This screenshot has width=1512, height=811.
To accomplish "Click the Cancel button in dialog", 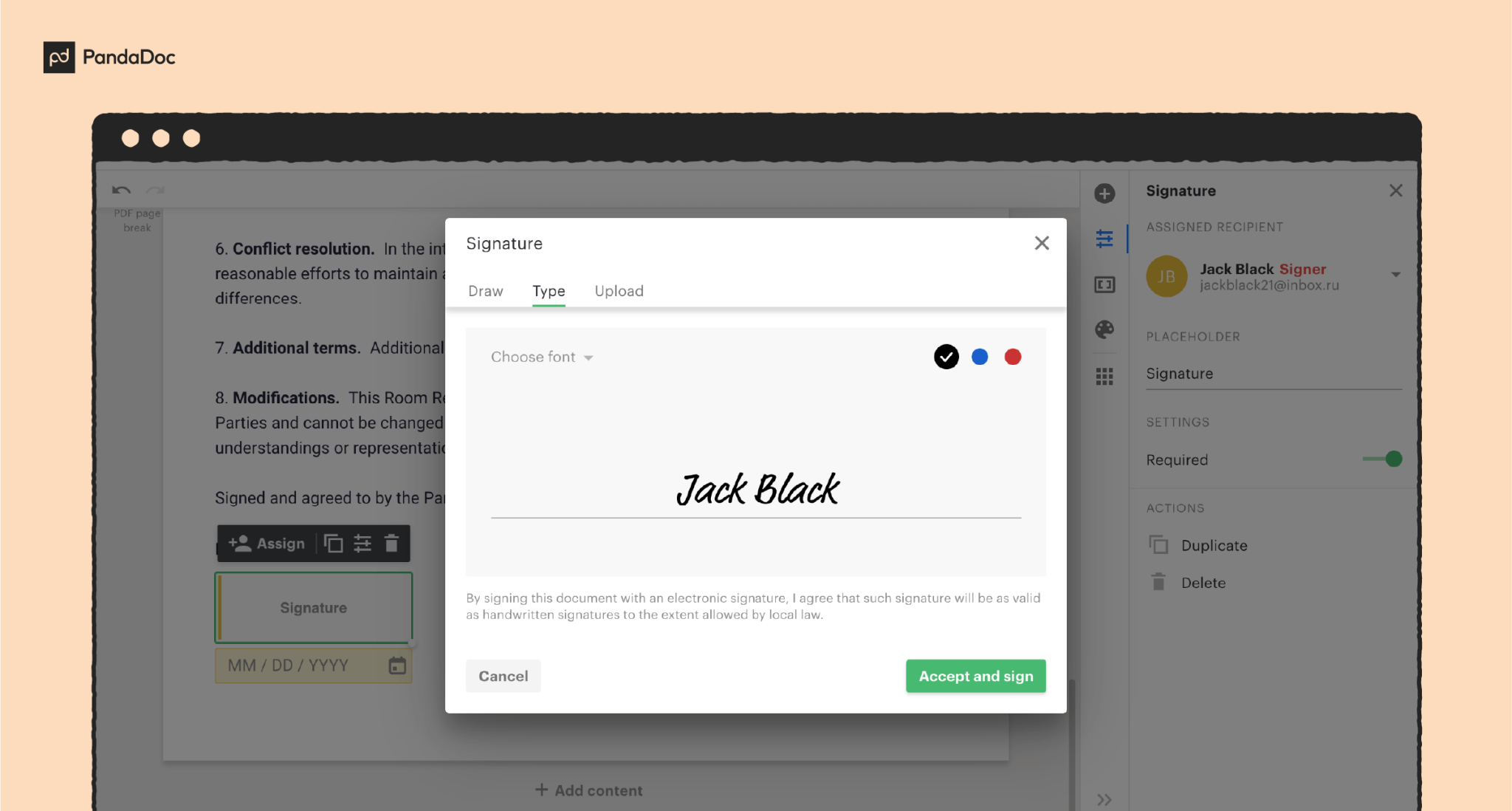I will (503, 676).
